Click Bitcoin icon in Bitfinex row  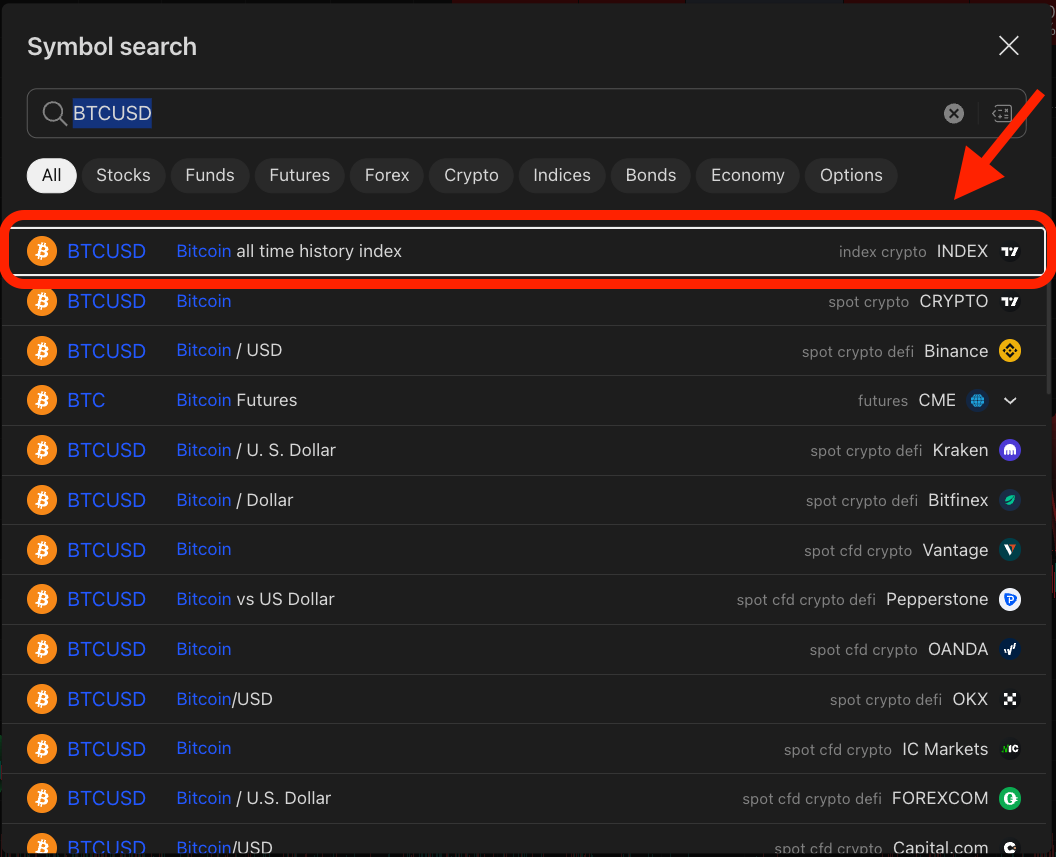(42, 500)
